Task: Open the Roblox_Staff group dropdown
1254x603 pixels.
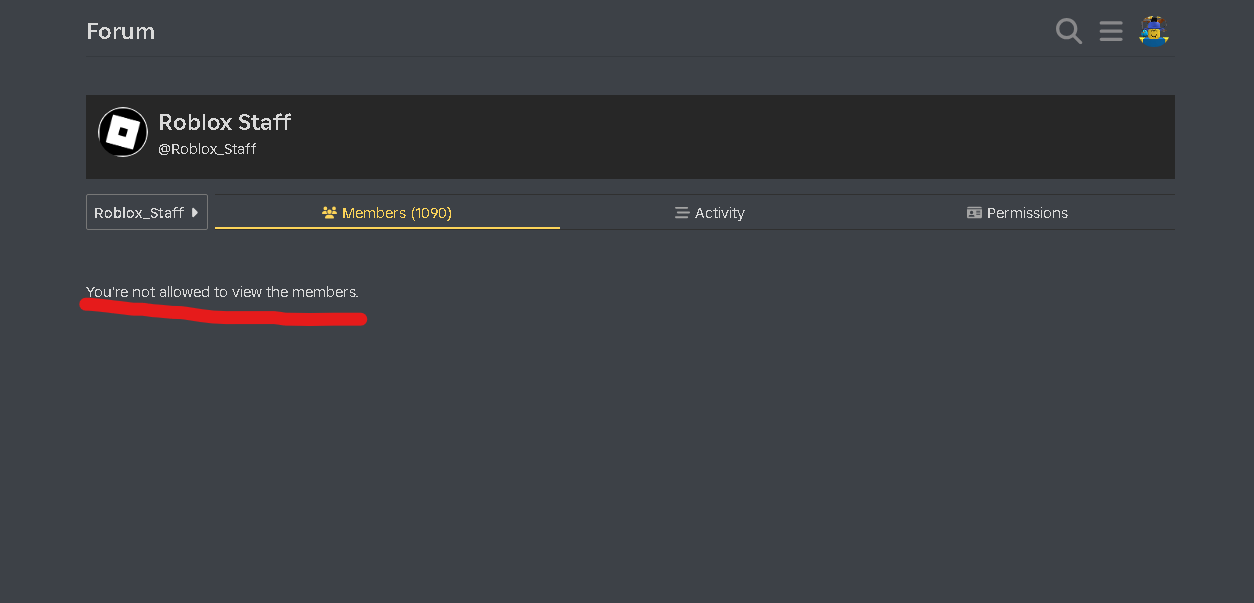Action: [x=139, y=213]
